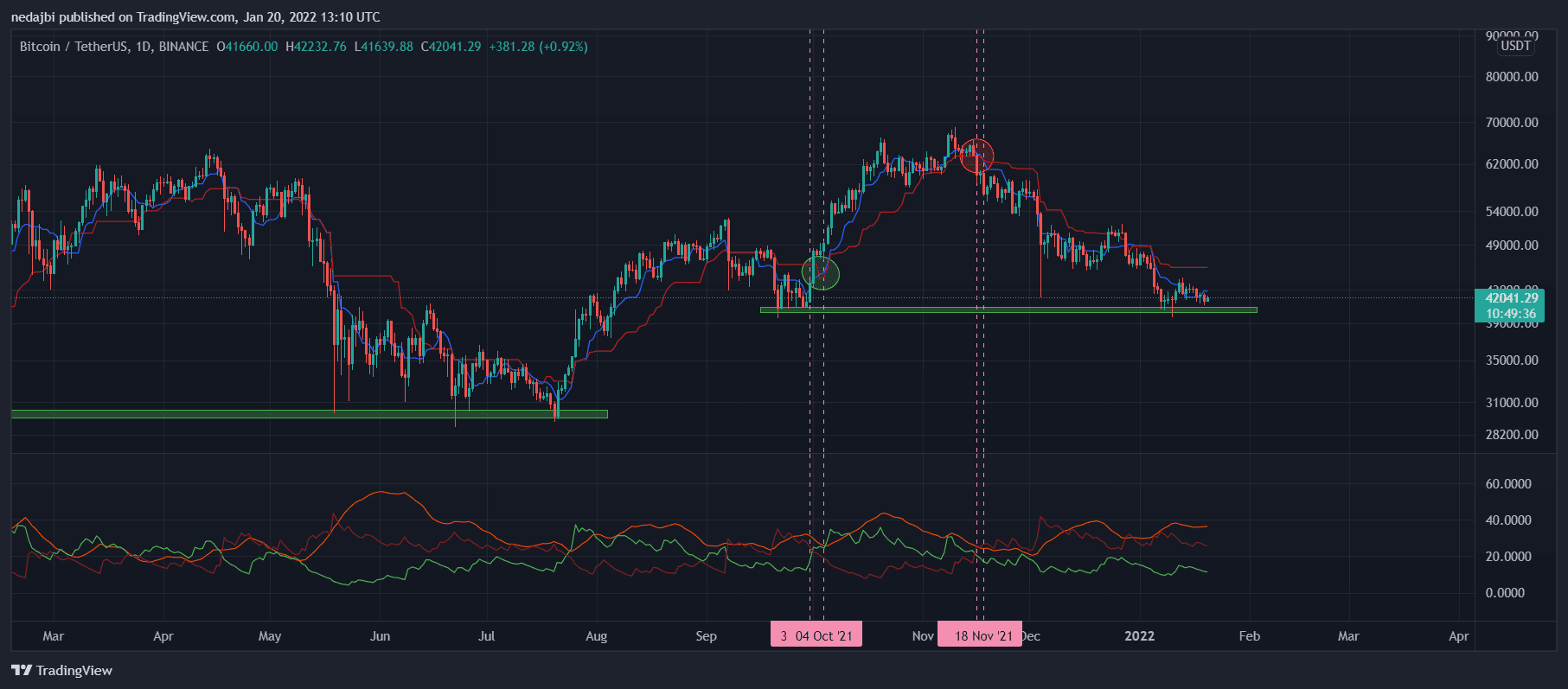This screenshot has height=689, width=1568.
Task: Click the 40.0000 indicator axis label
Action: 1508,520
